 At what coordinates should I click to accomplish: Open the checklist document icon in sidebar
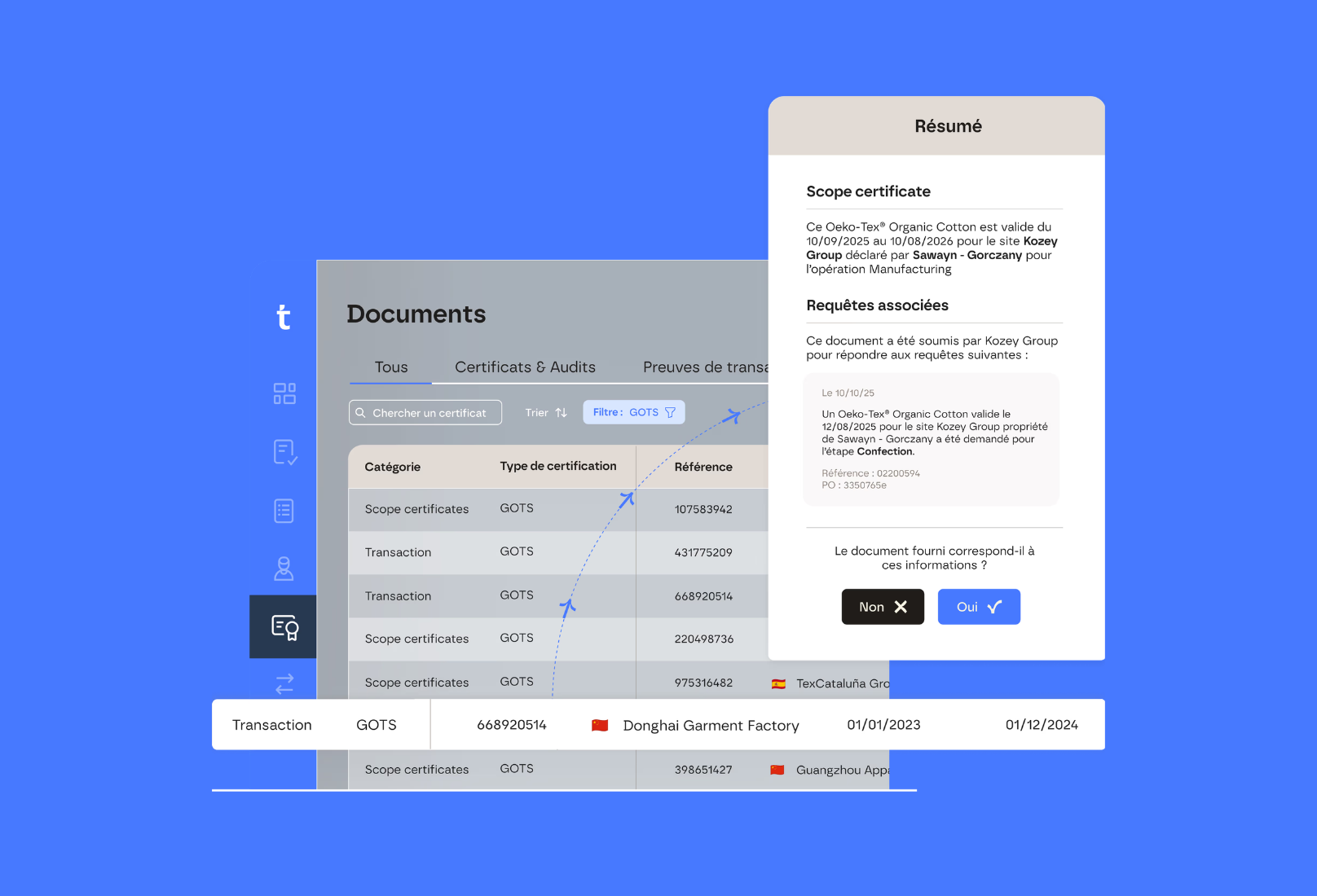284,452
